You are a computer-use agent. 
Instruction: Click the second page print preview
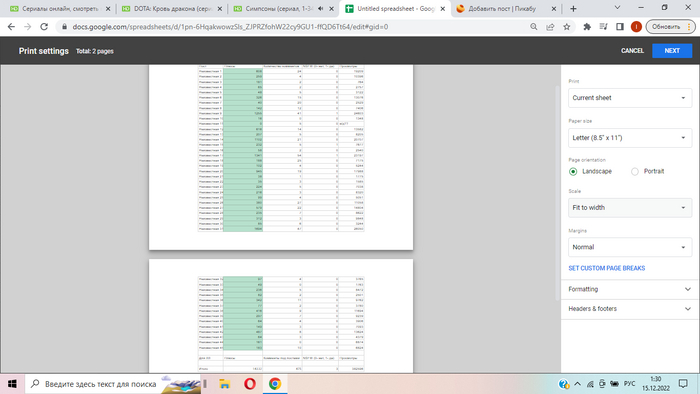[x=281, y=316]
